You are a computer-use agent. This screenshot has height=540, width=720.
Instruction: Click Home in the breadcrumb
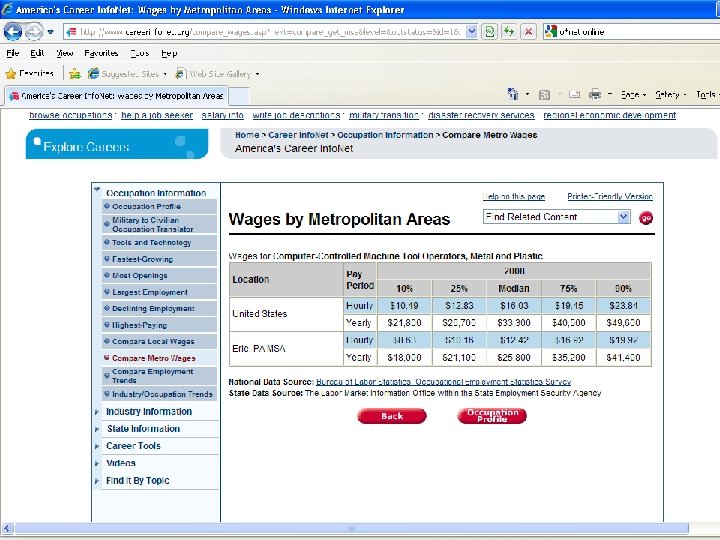click(247, 135)
